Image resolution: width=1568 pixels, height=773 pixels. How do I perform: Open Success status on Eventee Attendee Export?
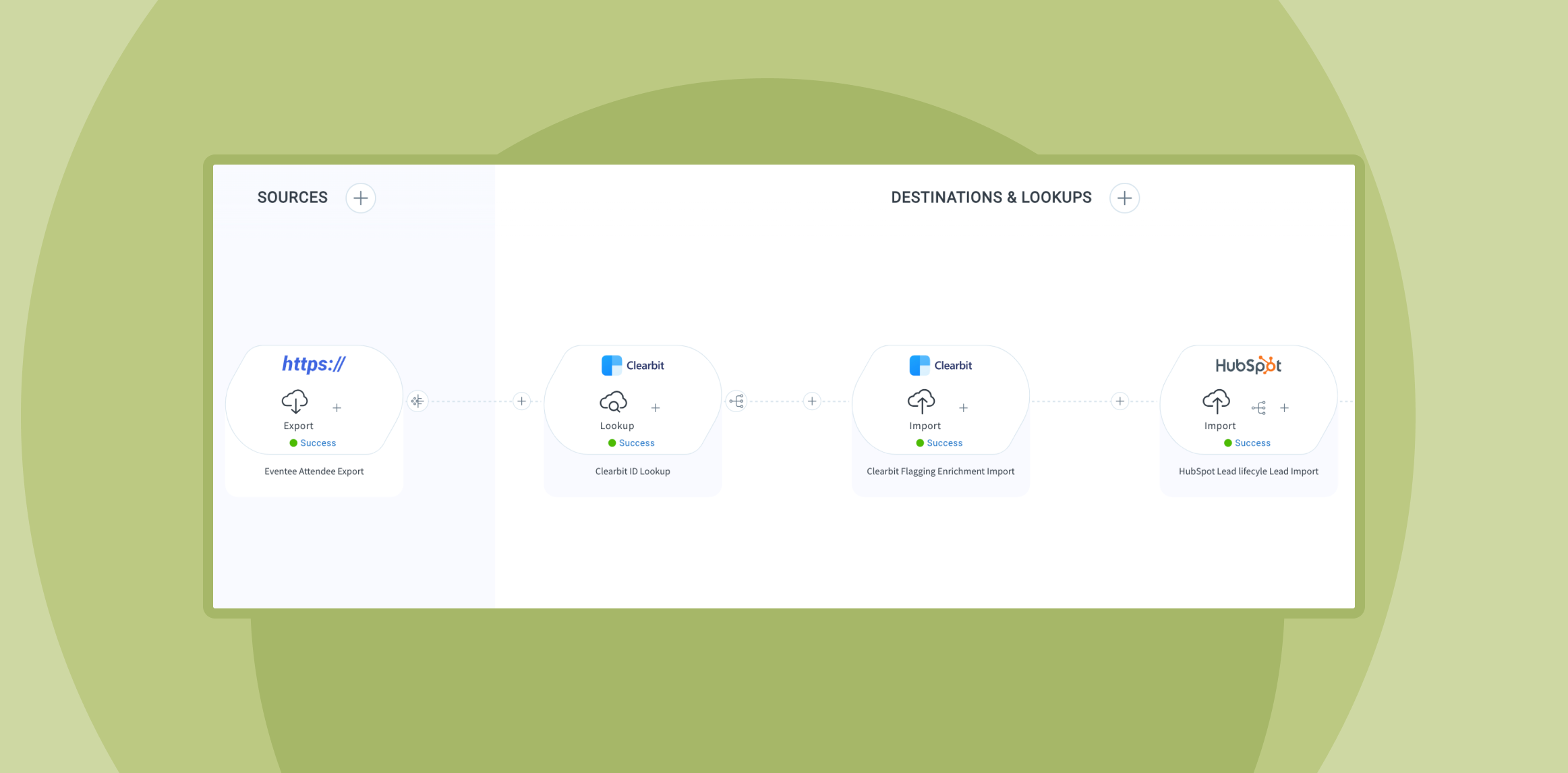(313, 443)
